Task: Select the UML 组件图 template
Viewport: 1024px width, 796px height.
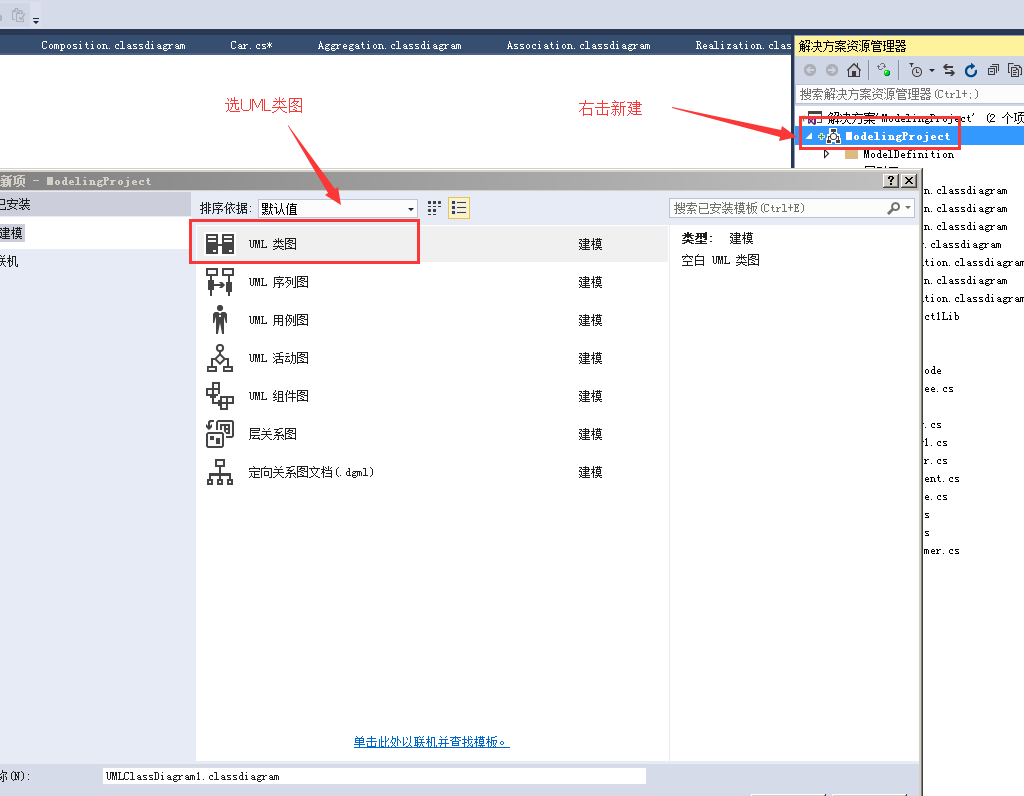Action: (x=432, y=396)
